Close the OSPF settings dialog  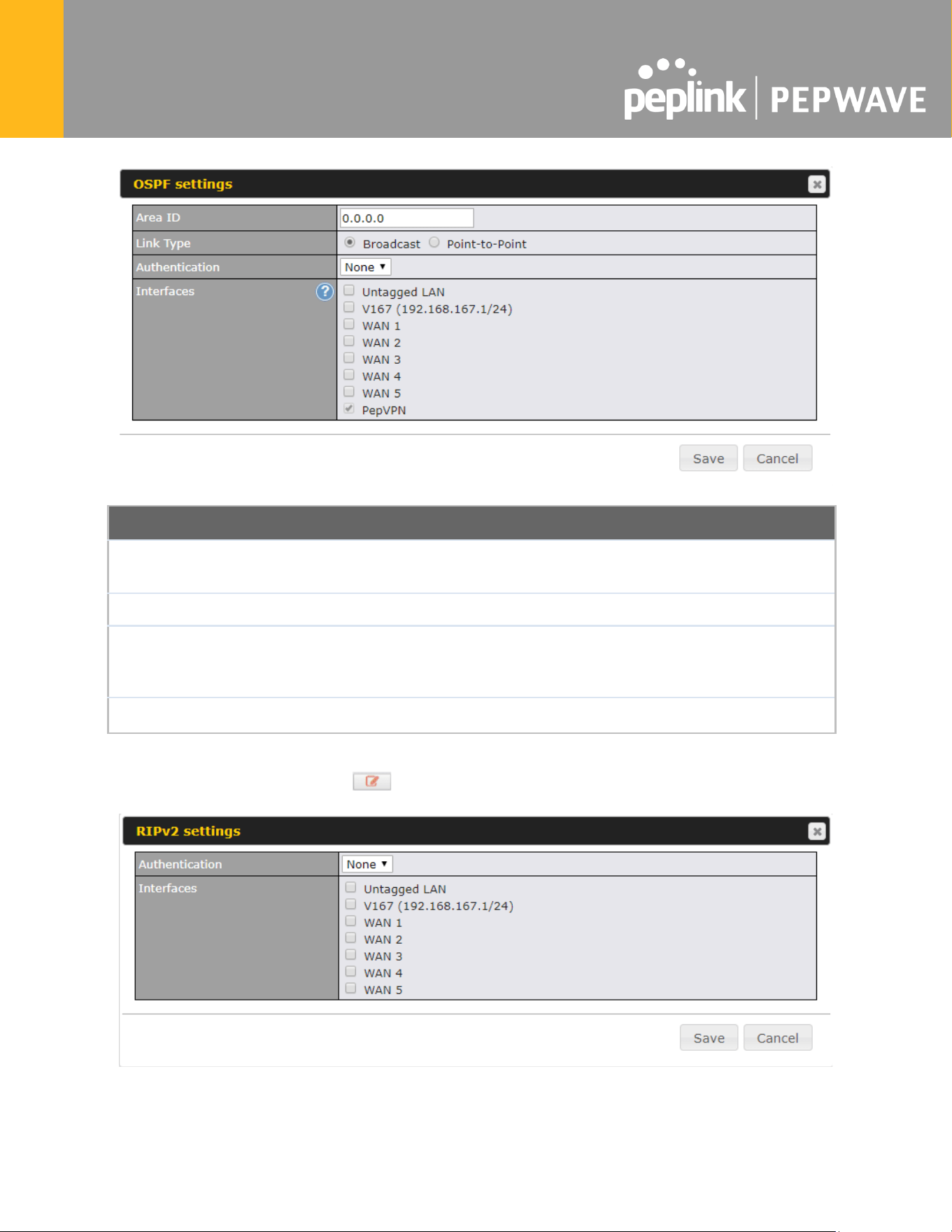[x=816, y=184]
